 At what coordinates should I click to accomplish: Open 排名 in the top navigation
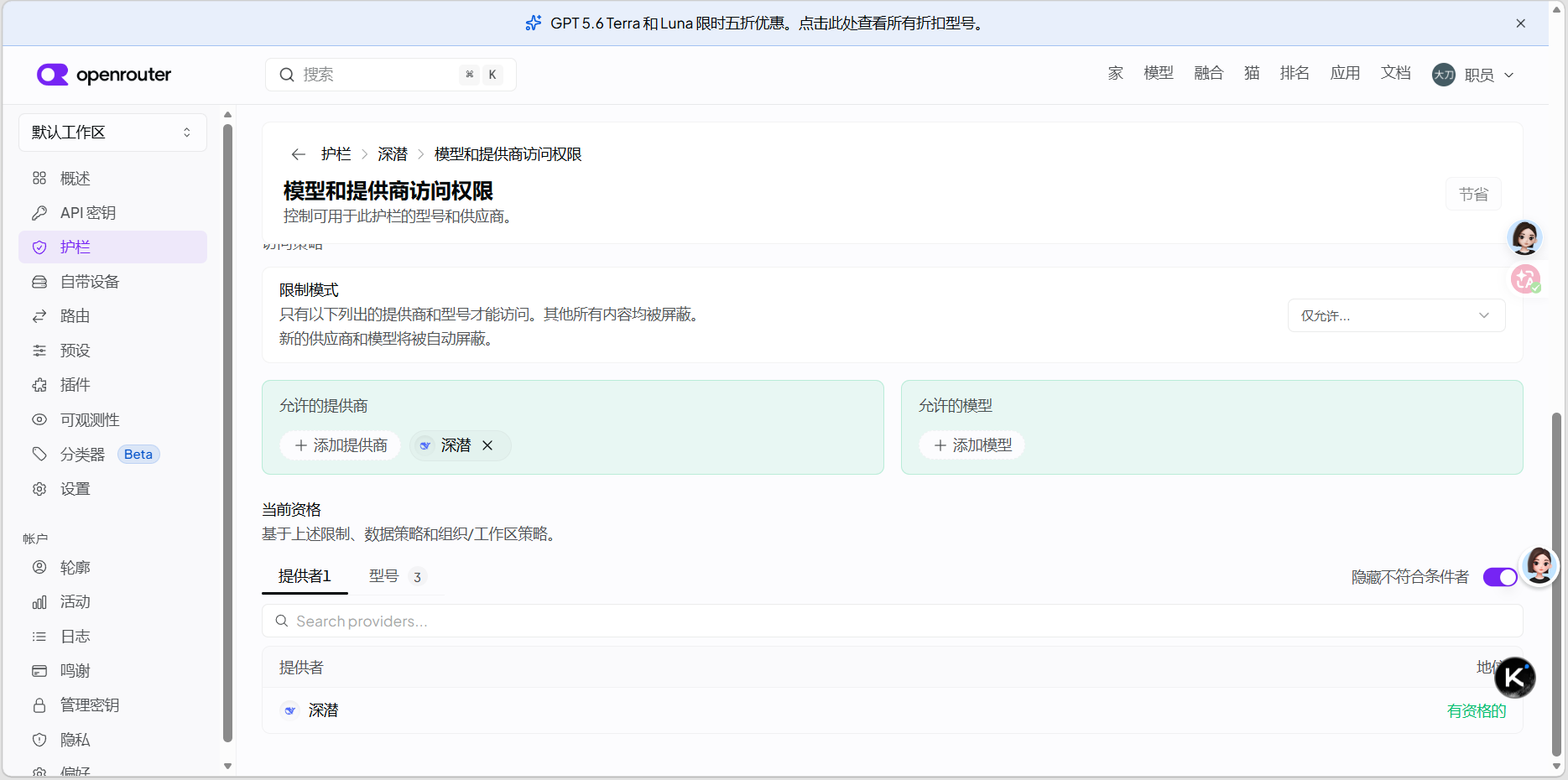click(x=1295, y=73)
